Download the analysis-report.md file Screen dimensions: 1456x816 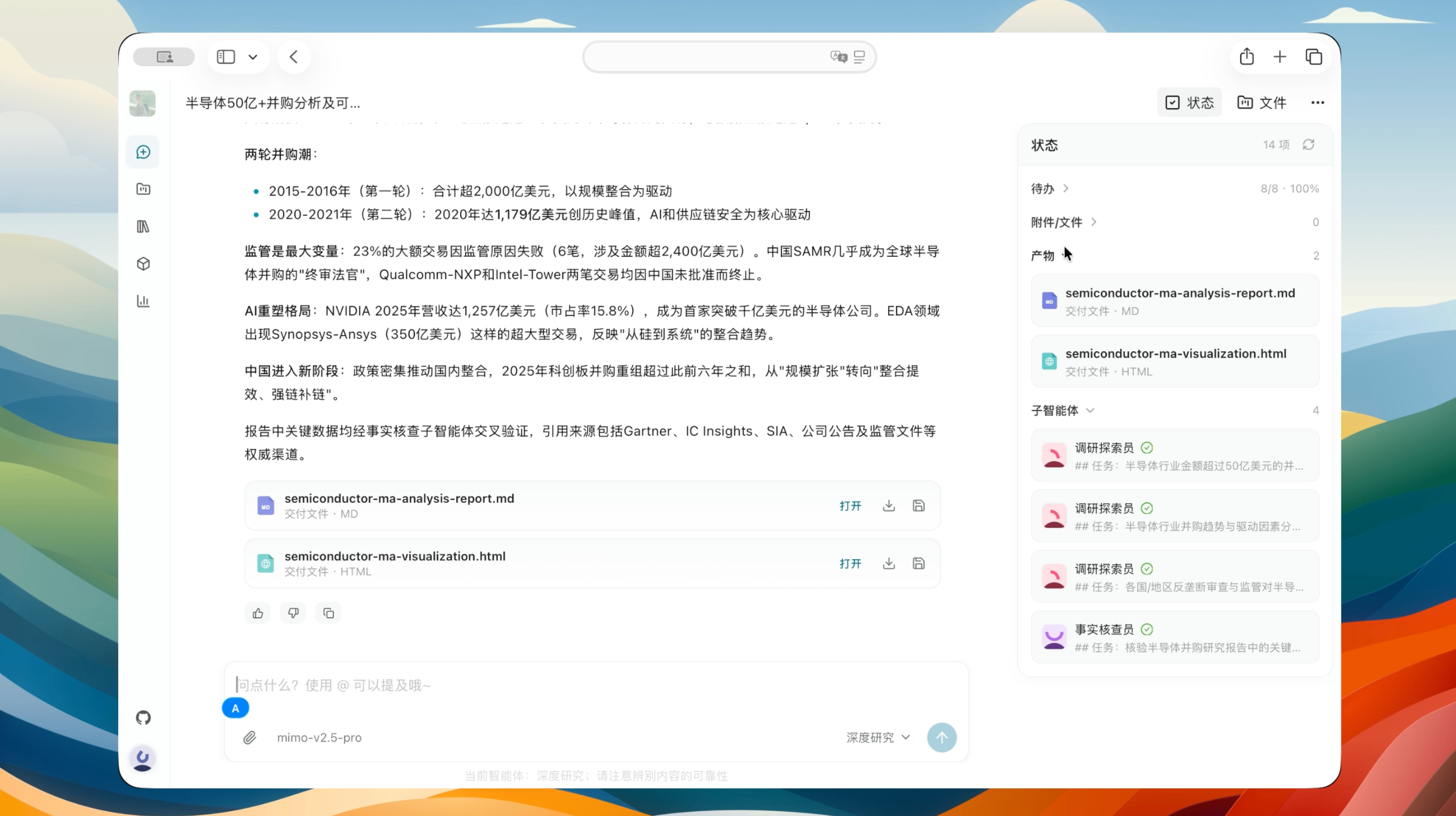coord(889,506)
